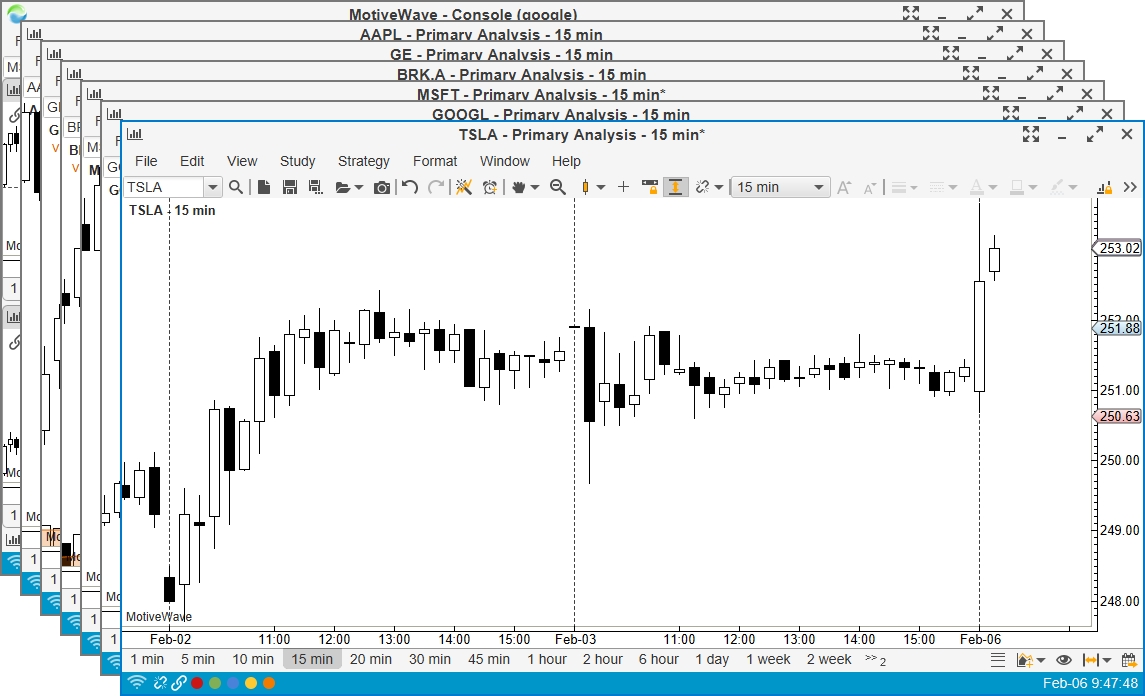Switch bar size to 1 day
1145x696 pixels.
[712, 659]
